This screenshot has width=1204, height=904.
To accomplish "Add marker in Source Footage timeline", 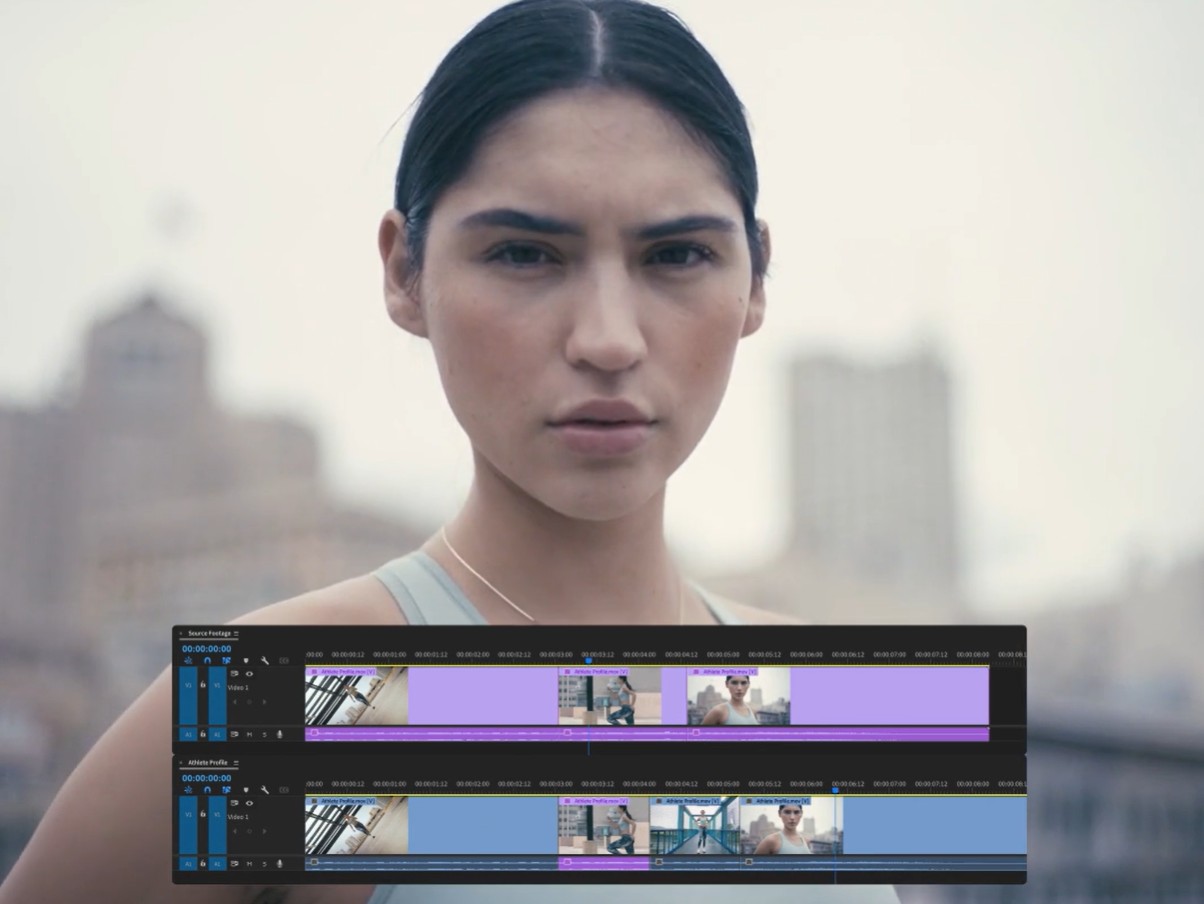I will click(246, 661).
